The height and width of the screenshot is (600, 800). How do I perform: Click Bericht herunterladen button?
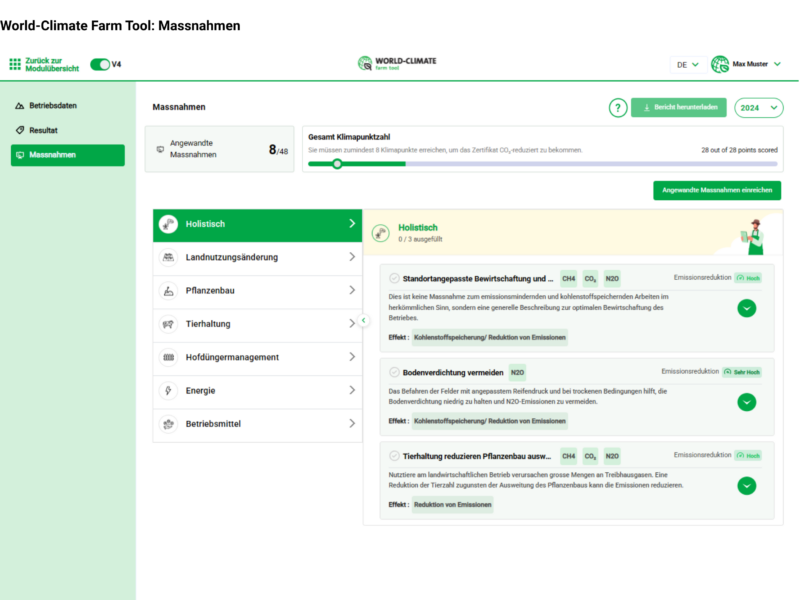[679, 108]
